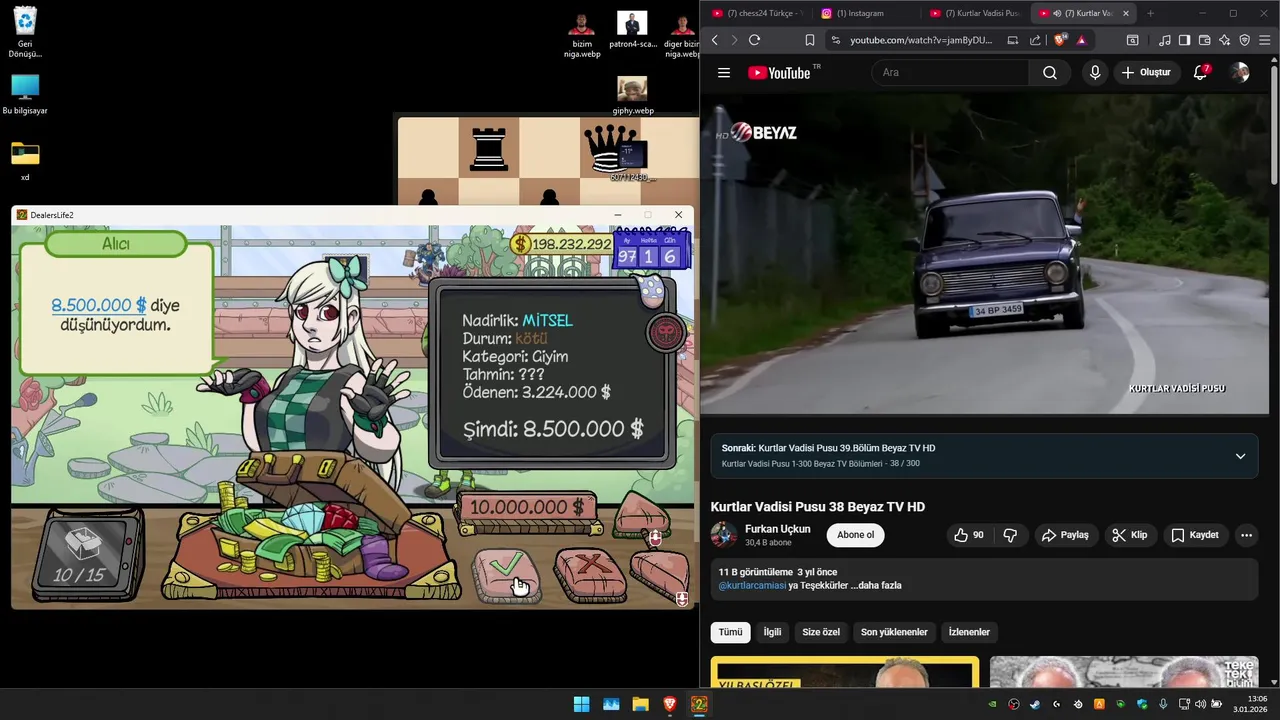Click the Oluştur create button
1280x720 pixels.
click(x=1146, y=73)
